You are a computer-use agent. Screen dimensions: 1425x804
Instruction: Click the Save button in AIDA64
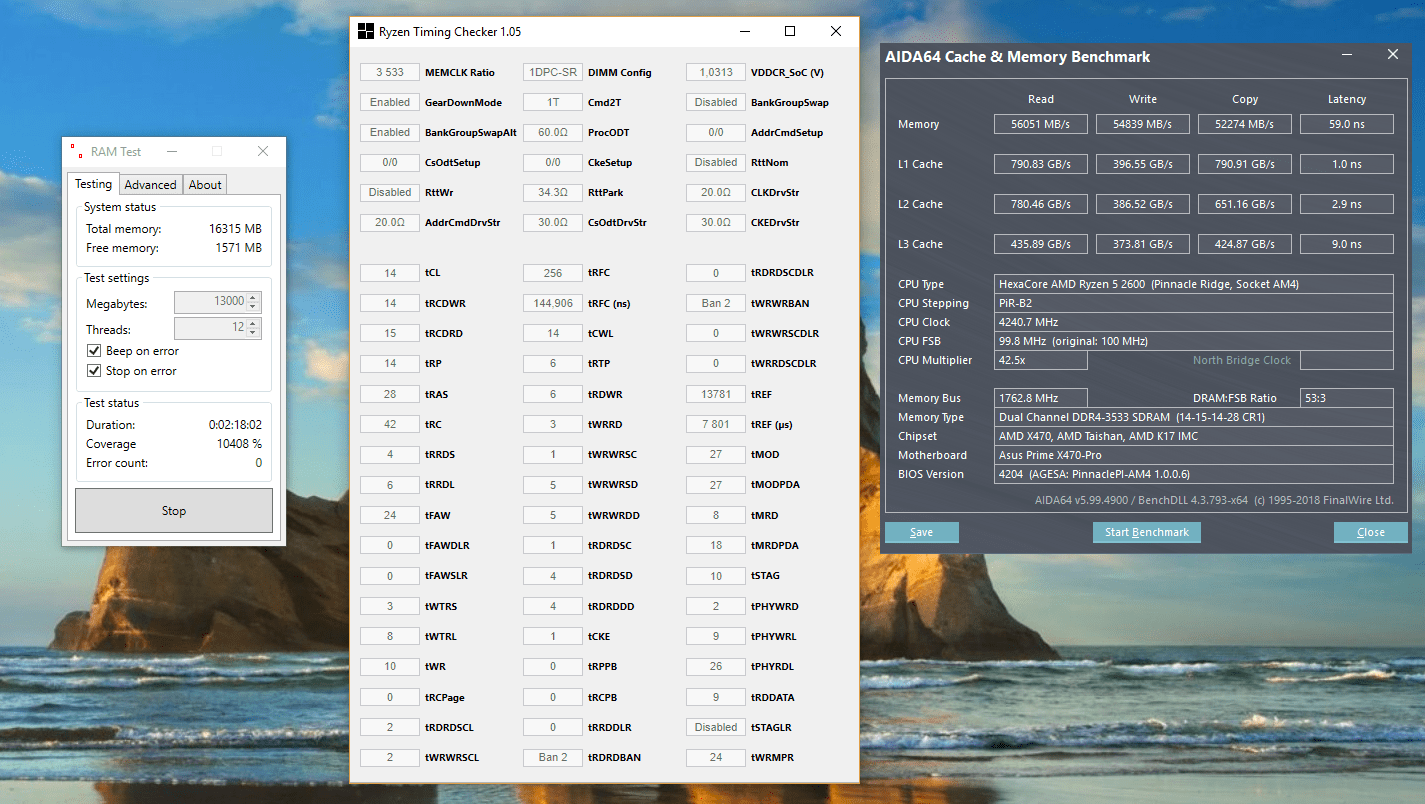[x=921, y=532]
